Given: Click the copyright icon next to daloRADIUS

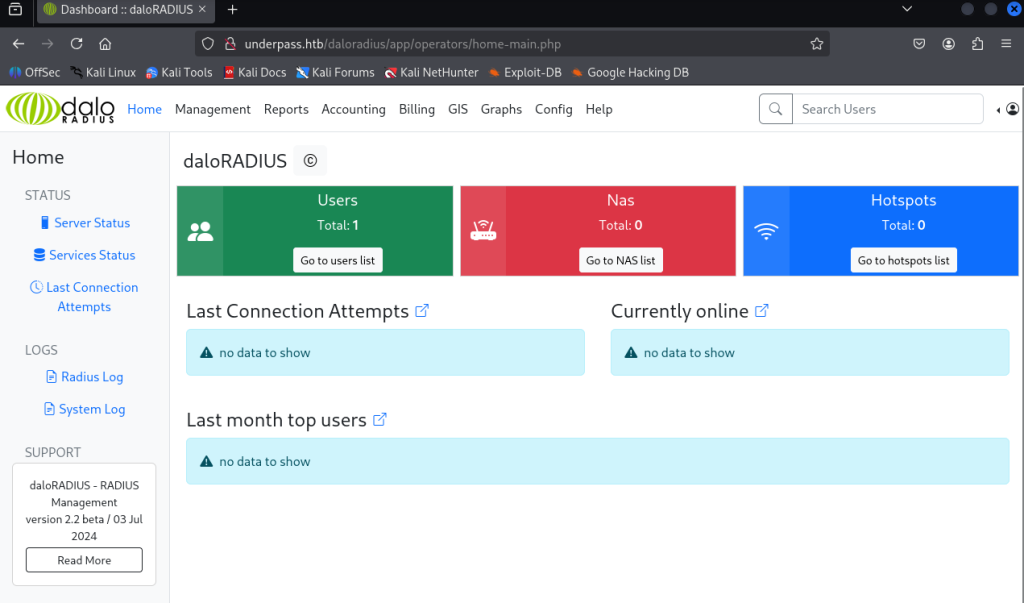Looking at the screenshot, I should point(310,161).
